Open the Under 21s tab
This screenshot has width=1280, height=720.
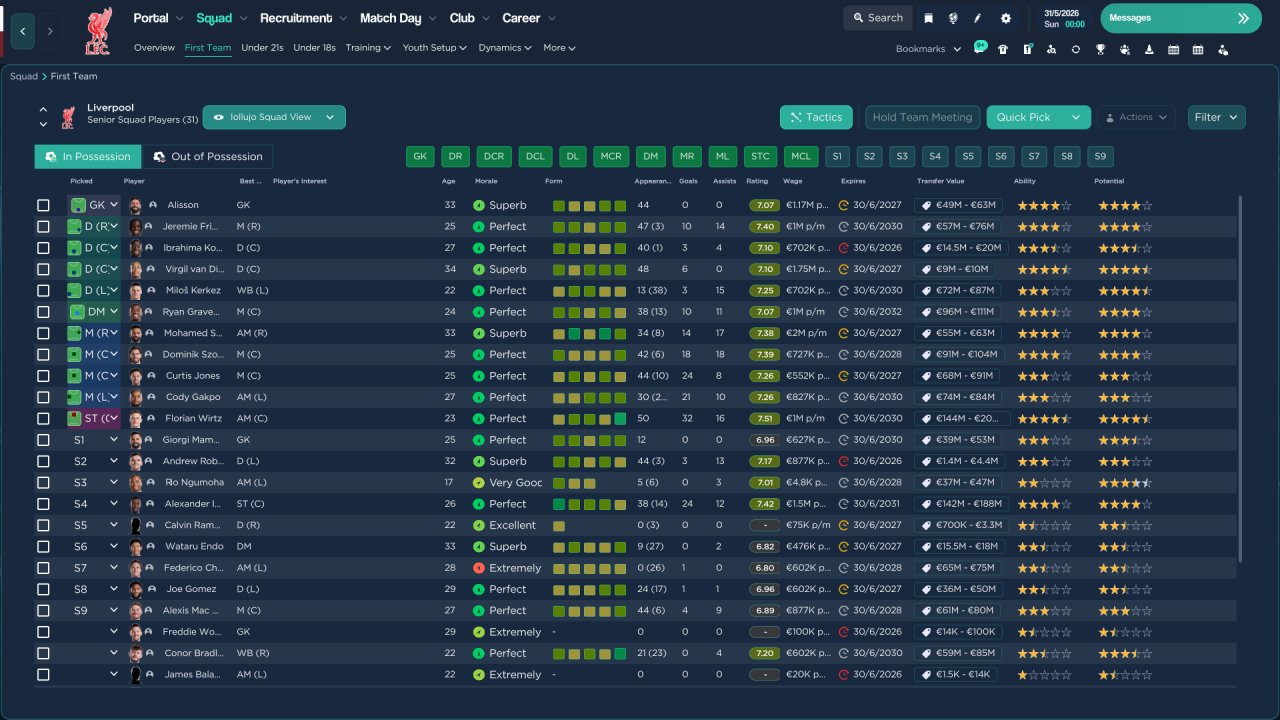262,48
